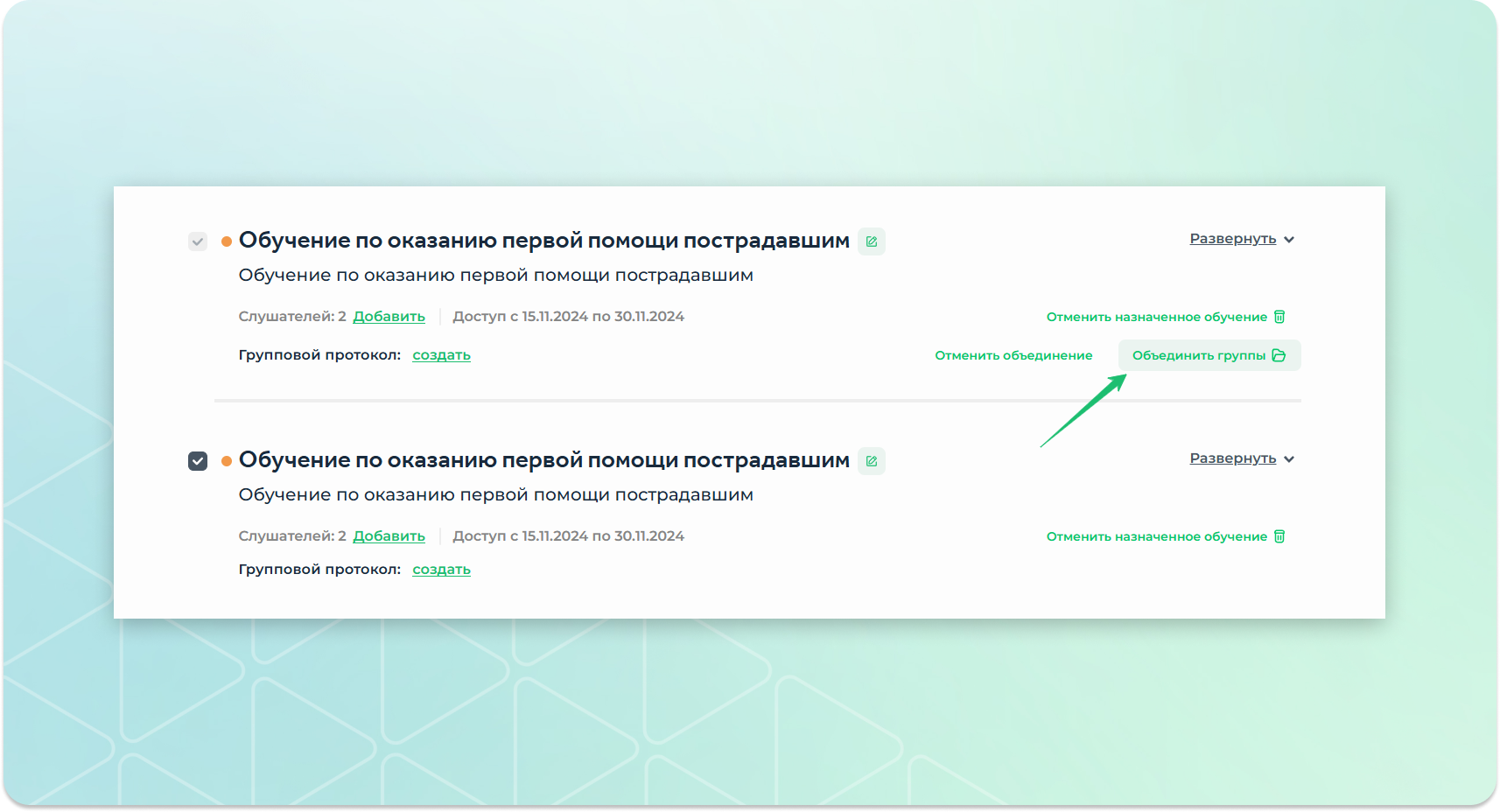
Task: Click the chevron arrow next to the first Развернуть
Action: 1288,240
